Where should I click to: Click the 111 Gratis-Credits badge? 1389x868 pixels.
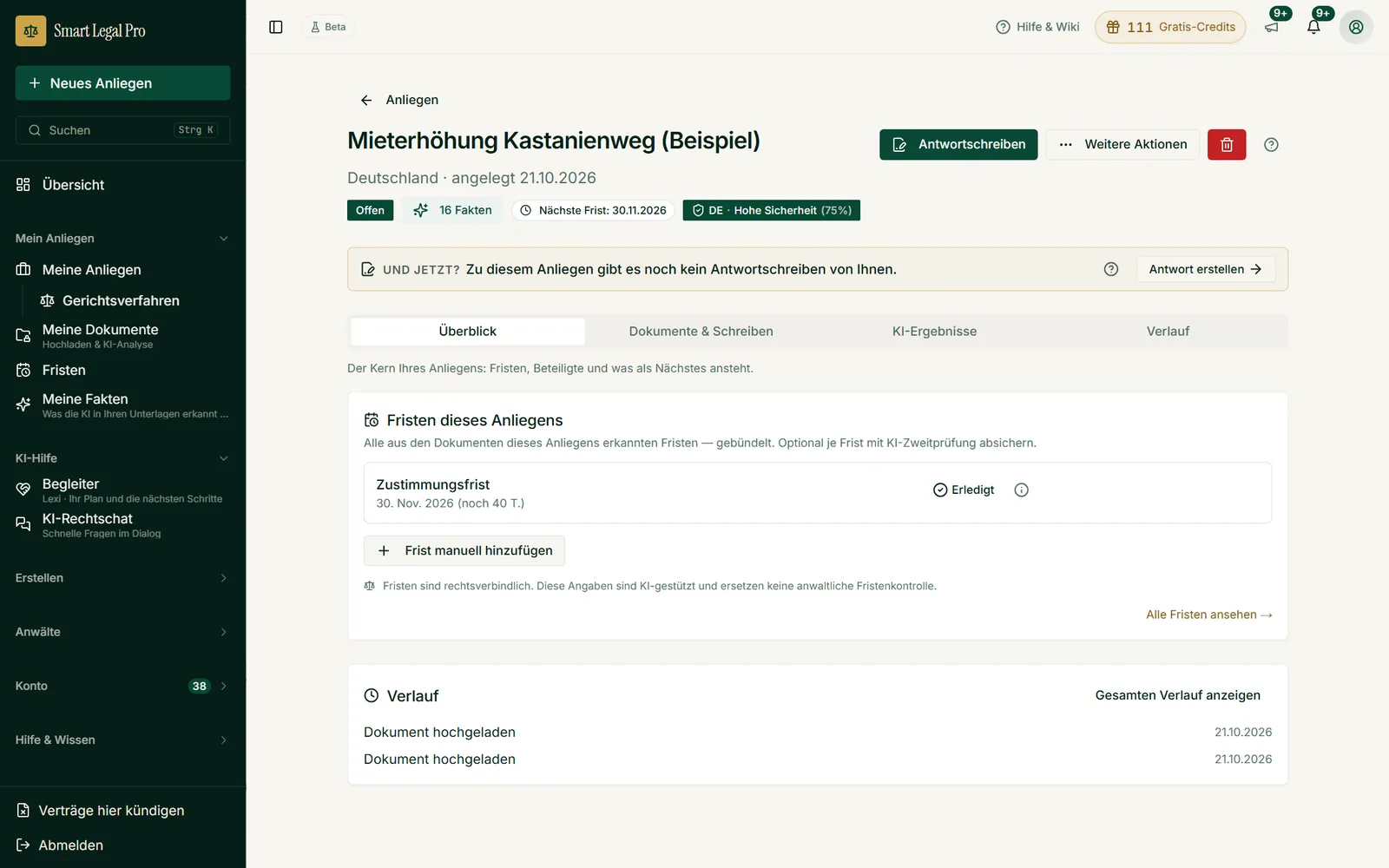coord(1170,27)
